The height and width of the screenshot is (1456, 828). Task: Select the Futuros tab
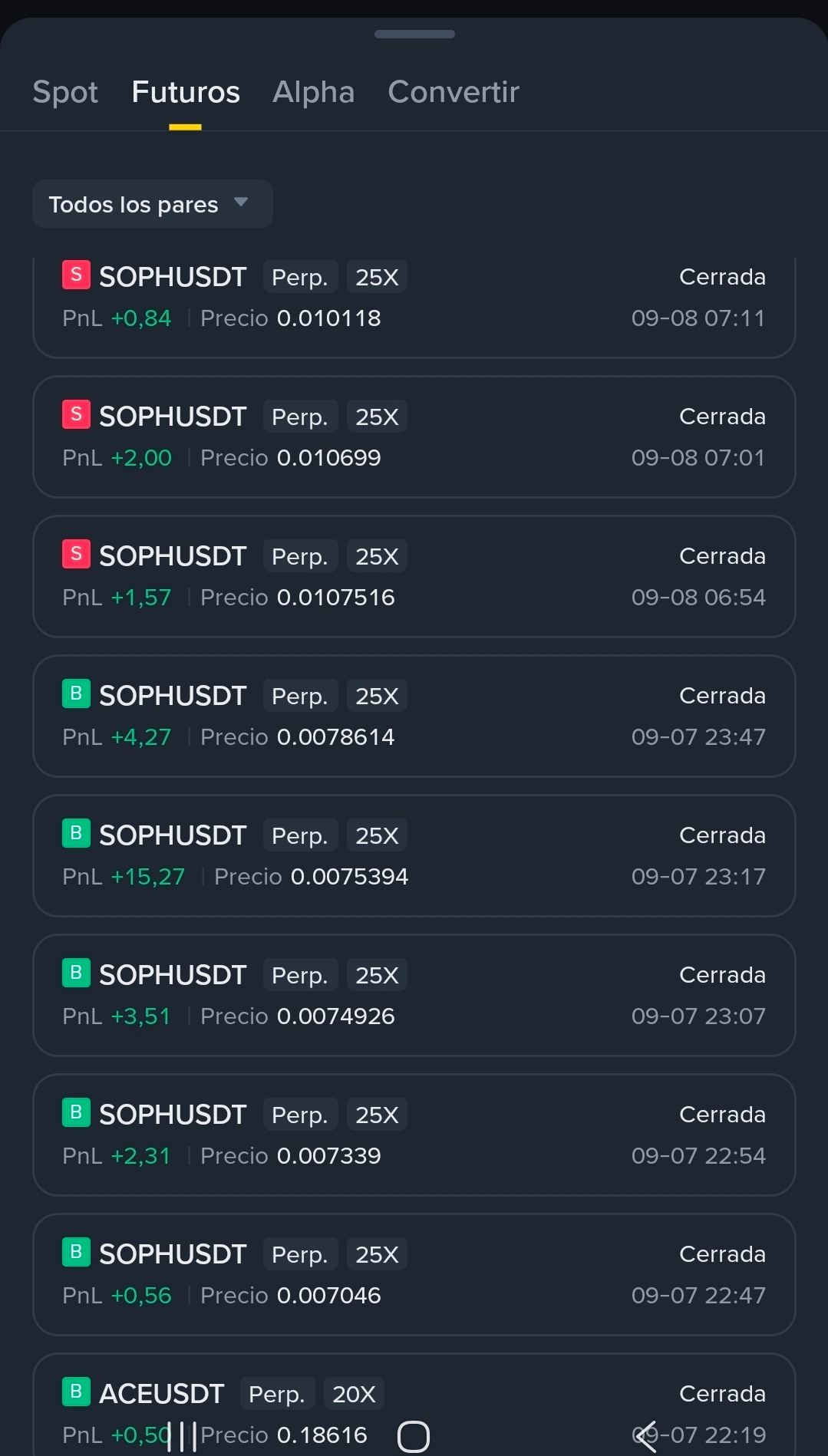pos(186,92)
